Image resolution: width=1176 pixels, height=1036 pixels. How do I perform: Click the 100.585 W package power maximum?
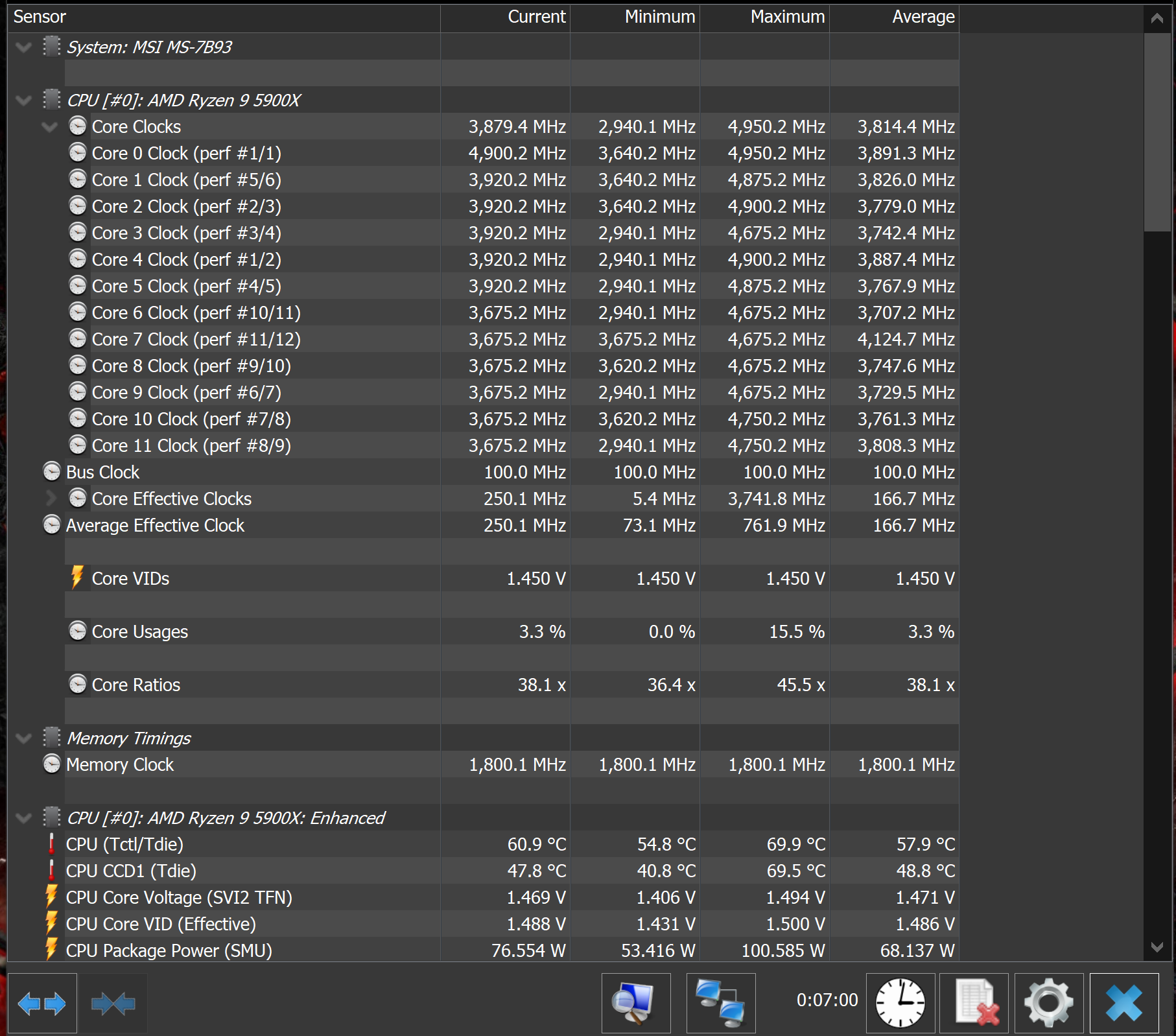(783, 951)
